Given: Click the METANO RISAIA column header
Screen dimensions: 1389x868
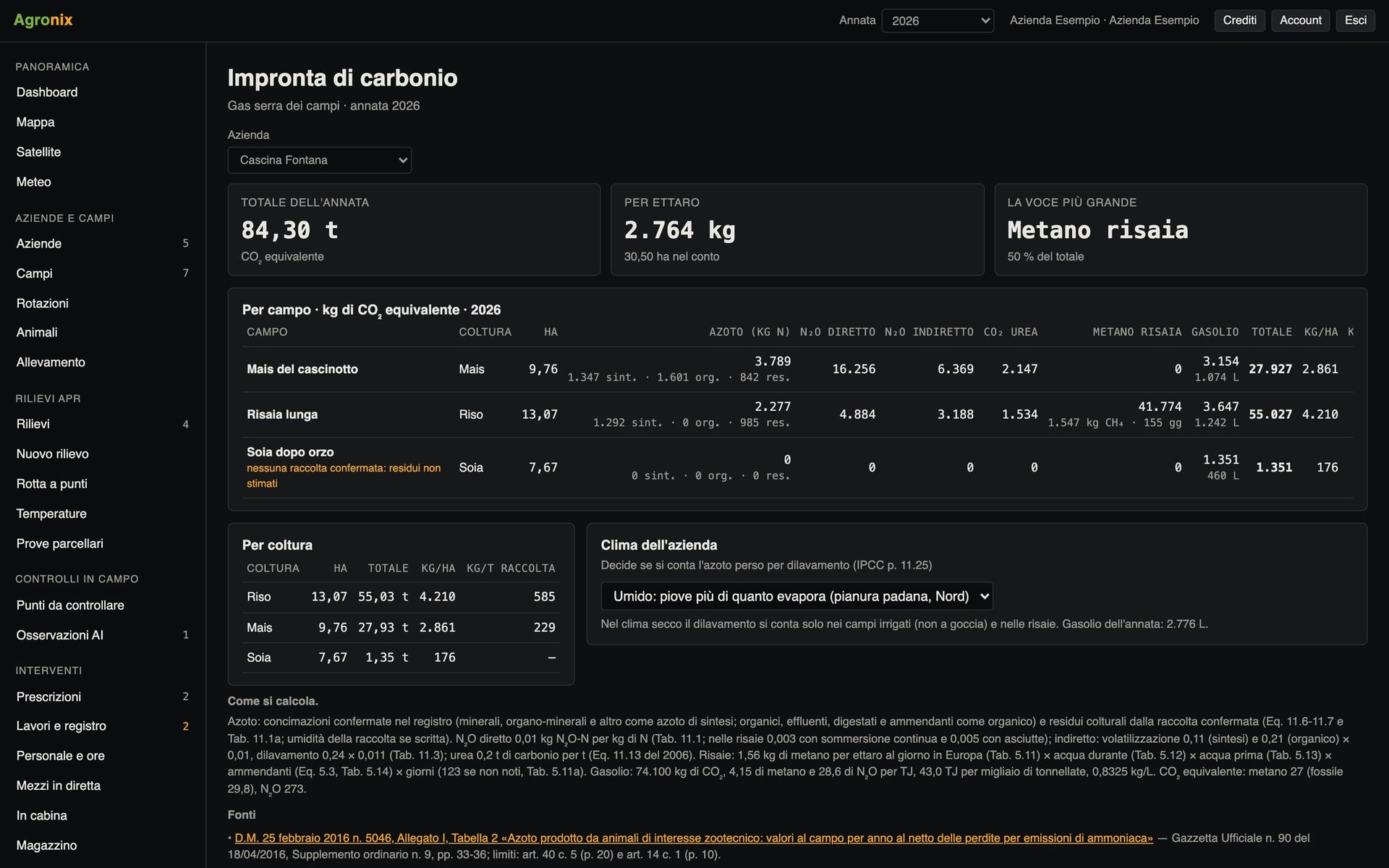Looking at the screenshot, I should [1137, 332].
